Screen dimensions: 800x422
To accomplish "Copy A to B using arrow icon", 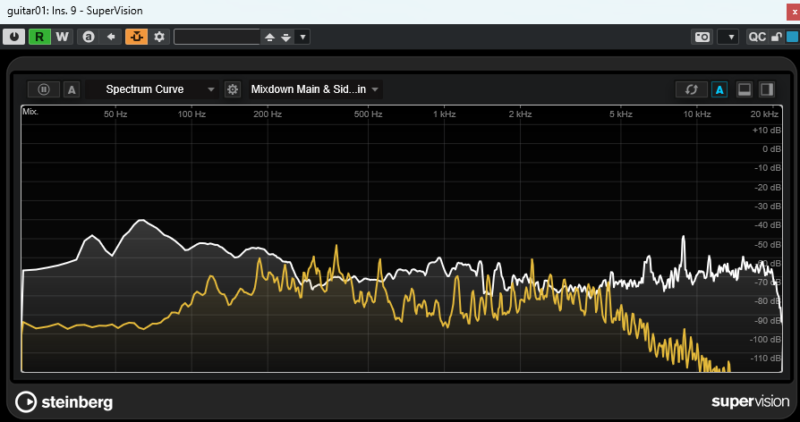I will tap(111, 37).
